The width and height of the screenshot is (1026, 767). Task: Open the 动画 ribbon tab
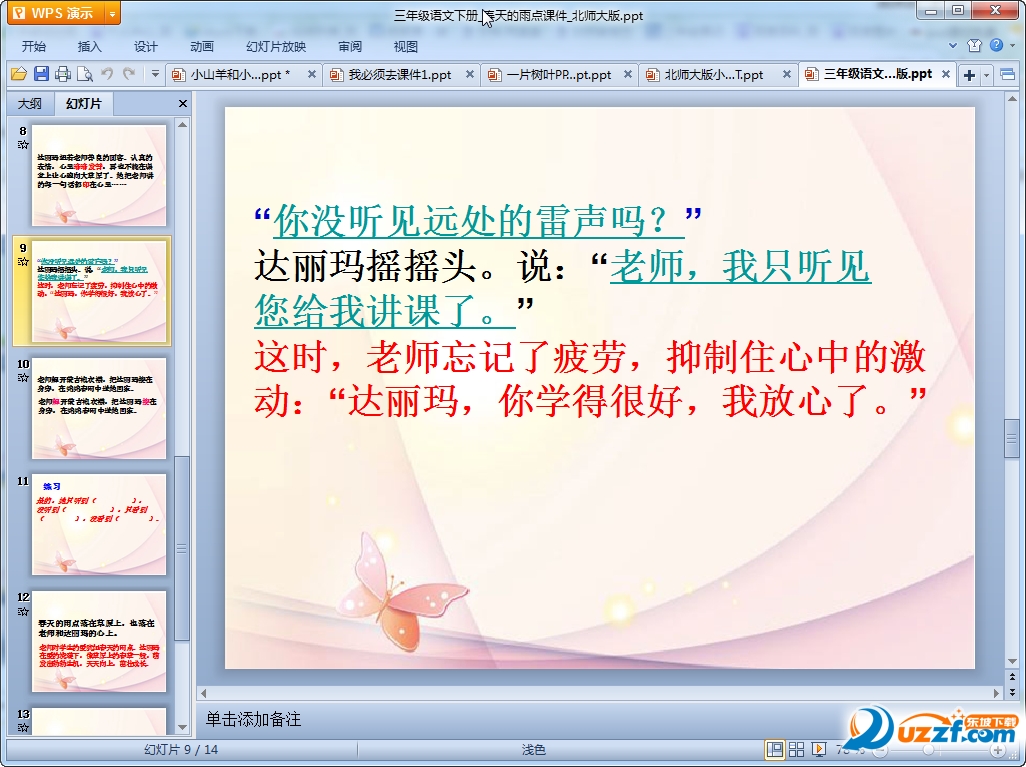click(x=202, y=46)
